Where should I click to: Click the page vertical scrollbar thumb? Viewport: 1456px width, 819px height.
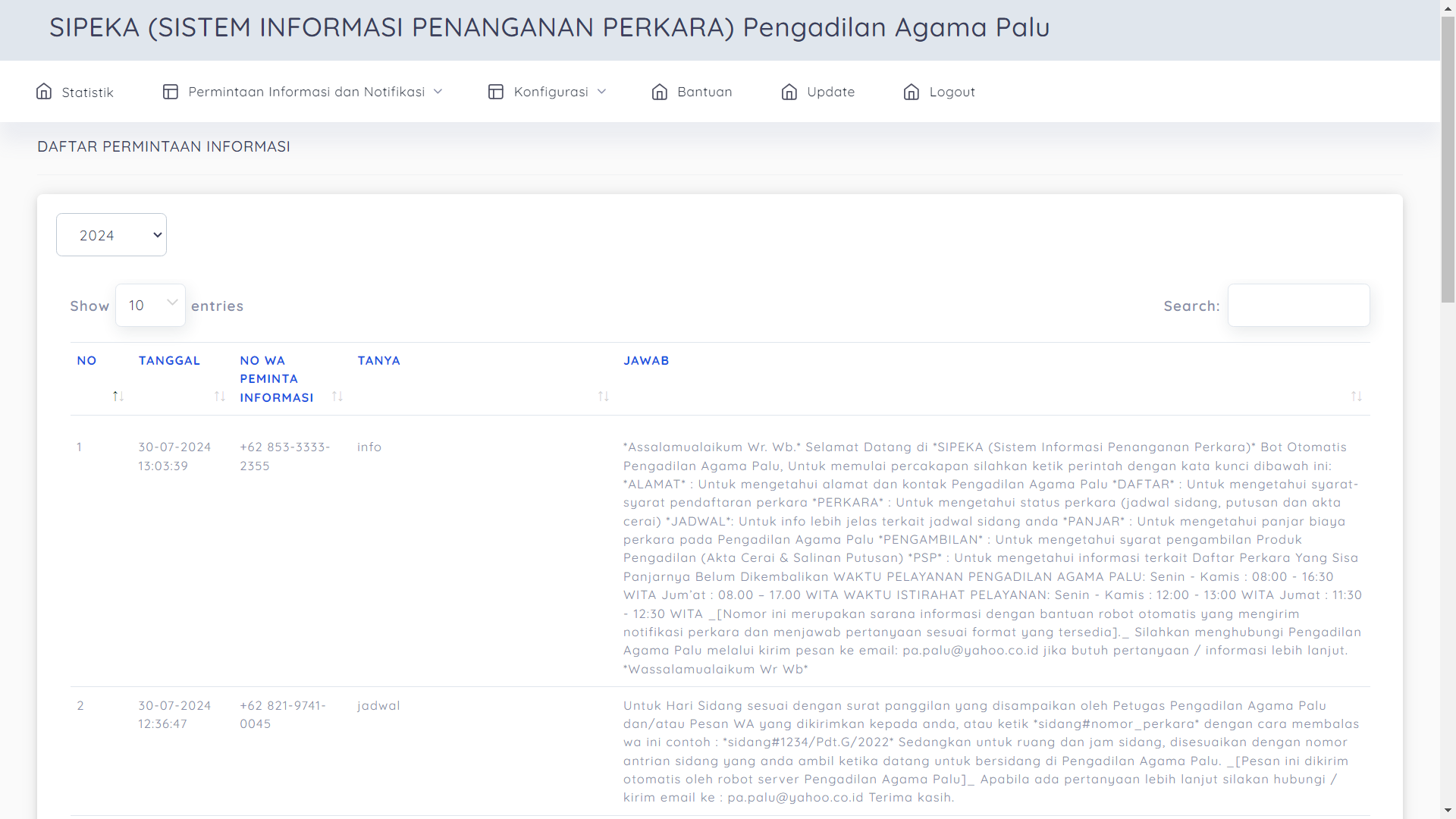(x=1448, y=159)
